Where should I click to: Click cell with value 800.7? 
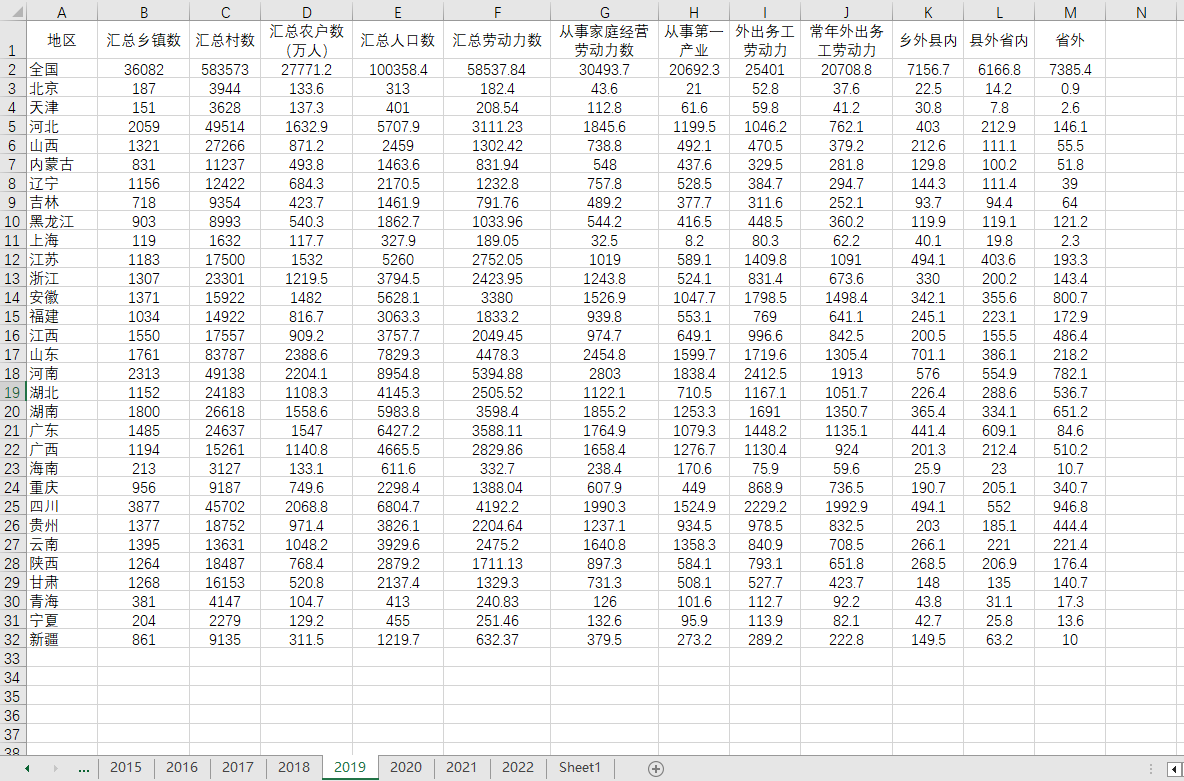pos(1070,298)
